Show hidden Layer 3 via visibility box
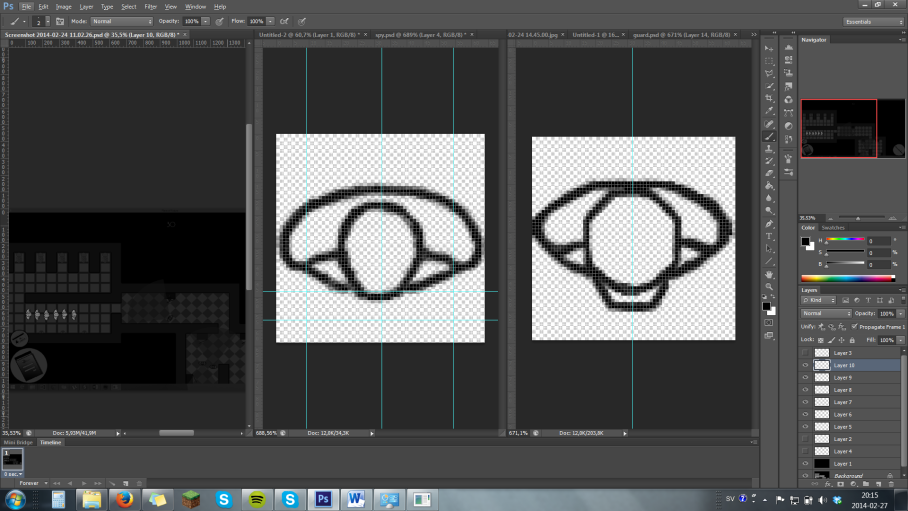The image size is (908, 511). [x=805, y=353]
